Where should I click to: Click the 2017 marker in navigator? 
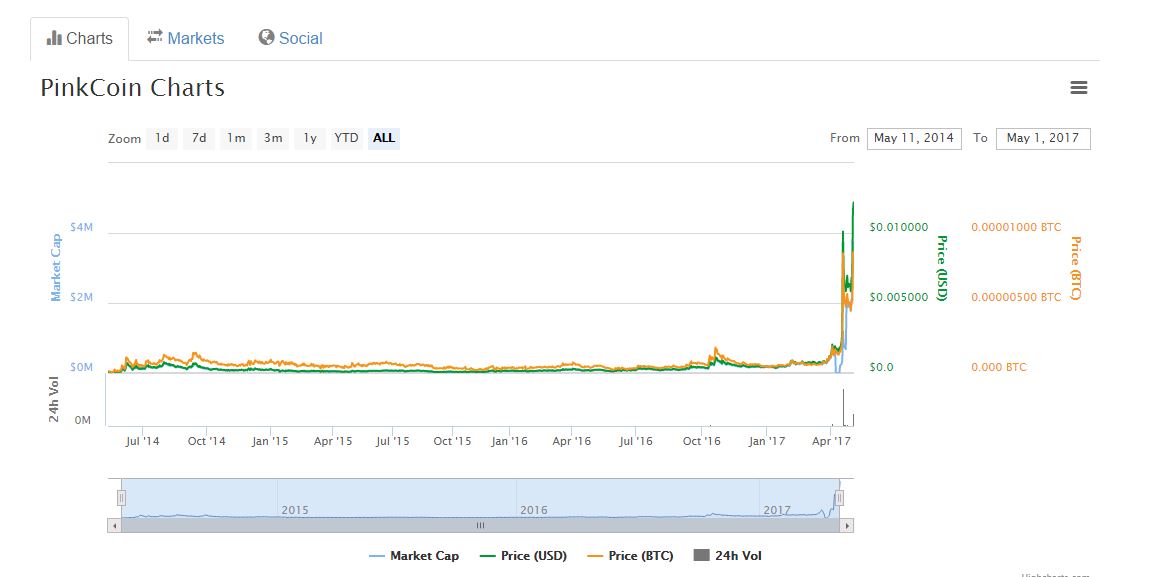[x=777, y=511]
